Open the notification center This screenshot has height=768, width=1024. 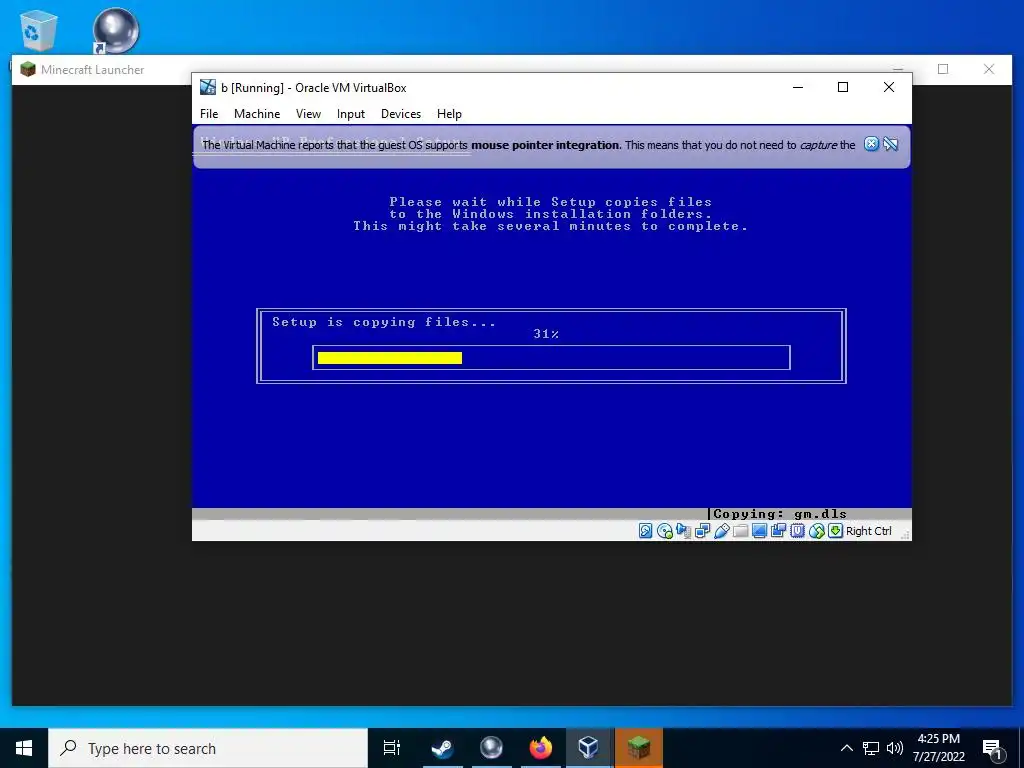click(x=992, y=749)
